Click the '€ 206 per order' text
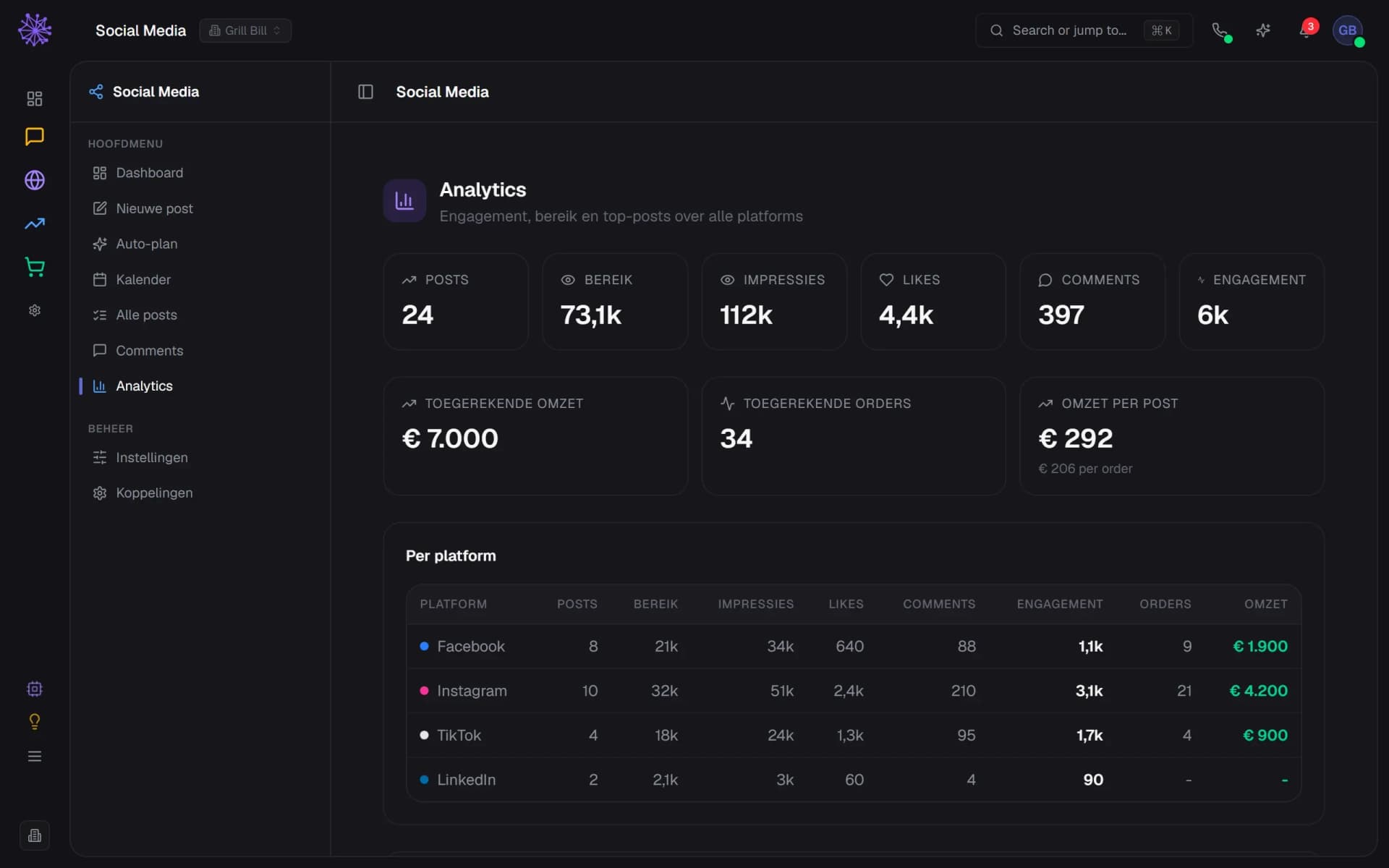Viewport: 1389px width, 868px height. 1085,469
